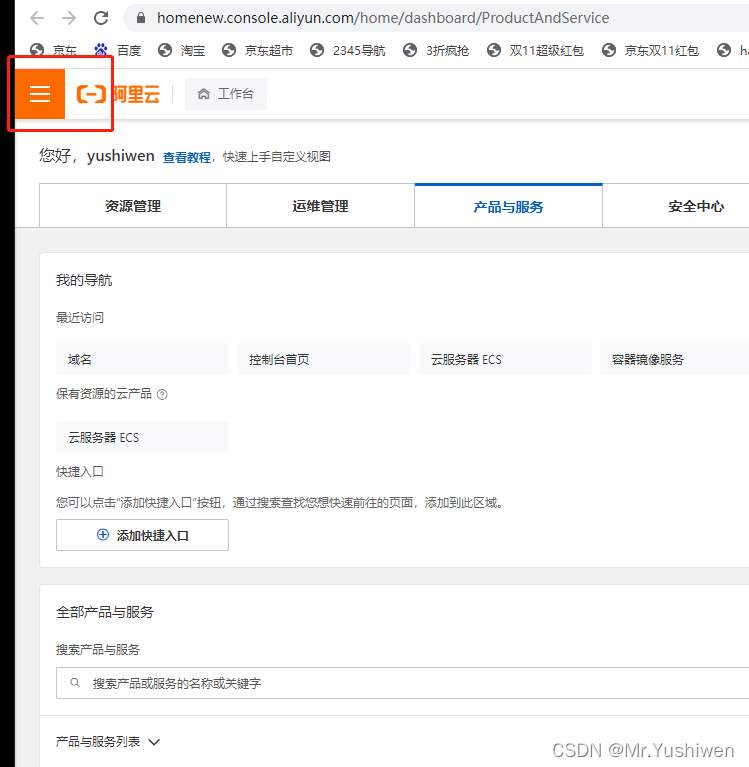Click the 搜索产品或服务 search field
Screen dimensions: 749x767
[400, 684]
